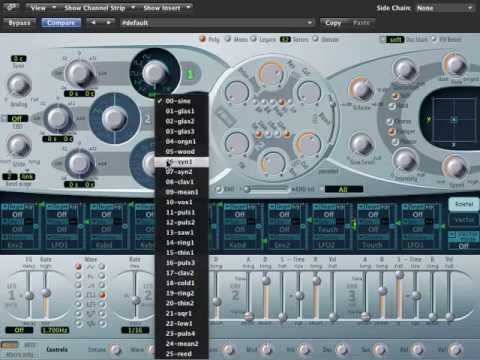This screenshot has height=360, width=480.
Task: Select the lit LFO 2 waveform radio button
Action: click(102, 295)
